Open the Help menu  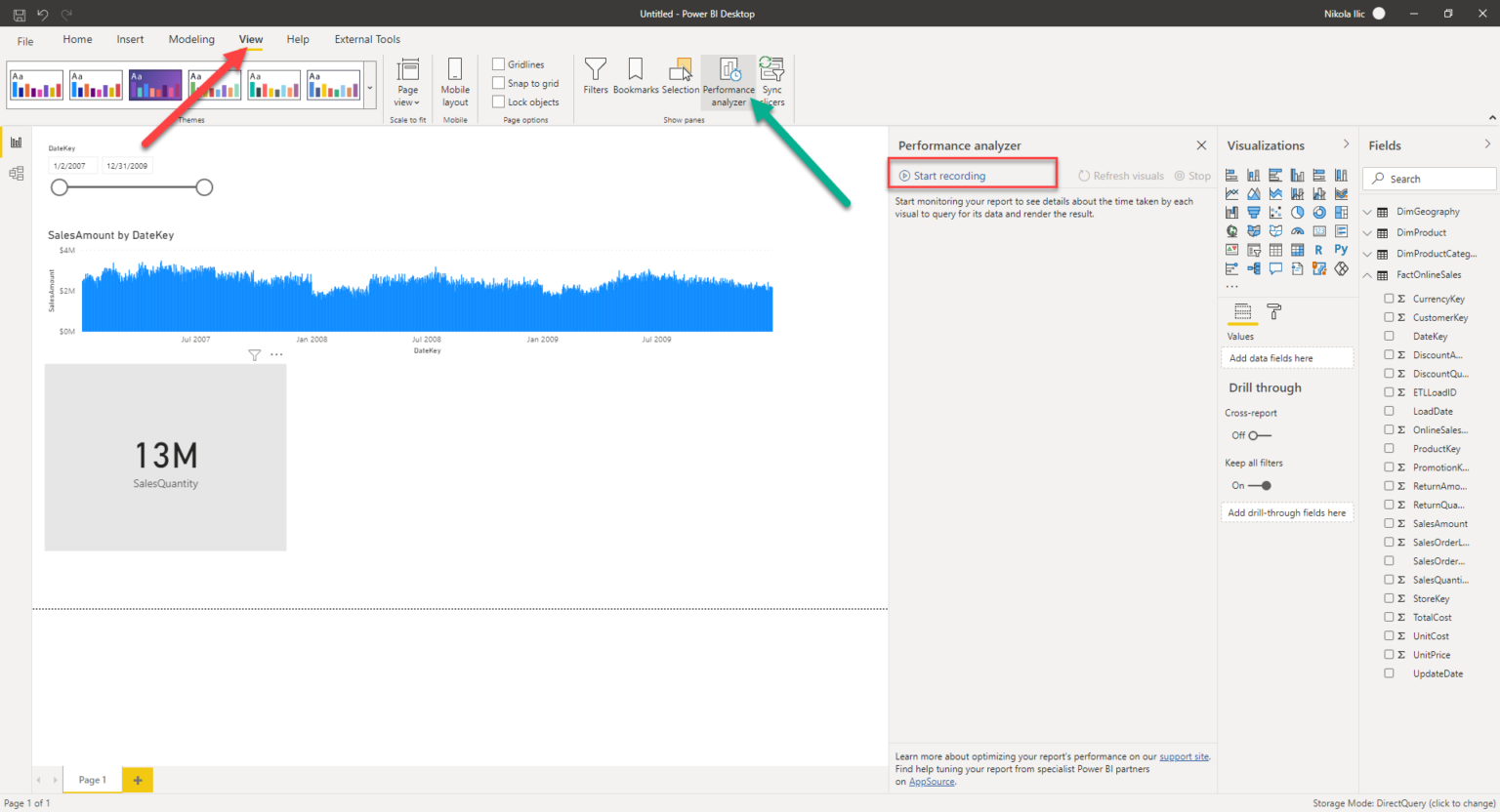pyautogui.click(x=298, y=39)
